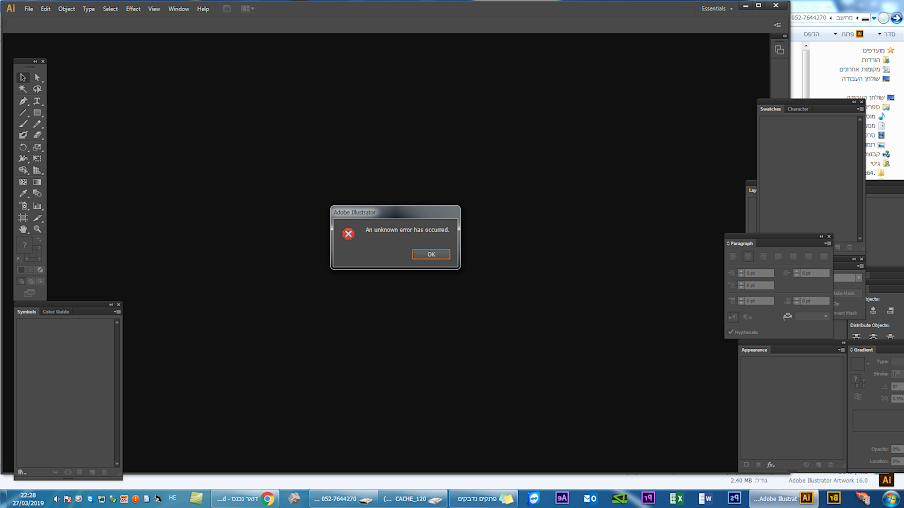
Task: Select the Hand tool
Action: pyautogui.click(x=23, y=229)
